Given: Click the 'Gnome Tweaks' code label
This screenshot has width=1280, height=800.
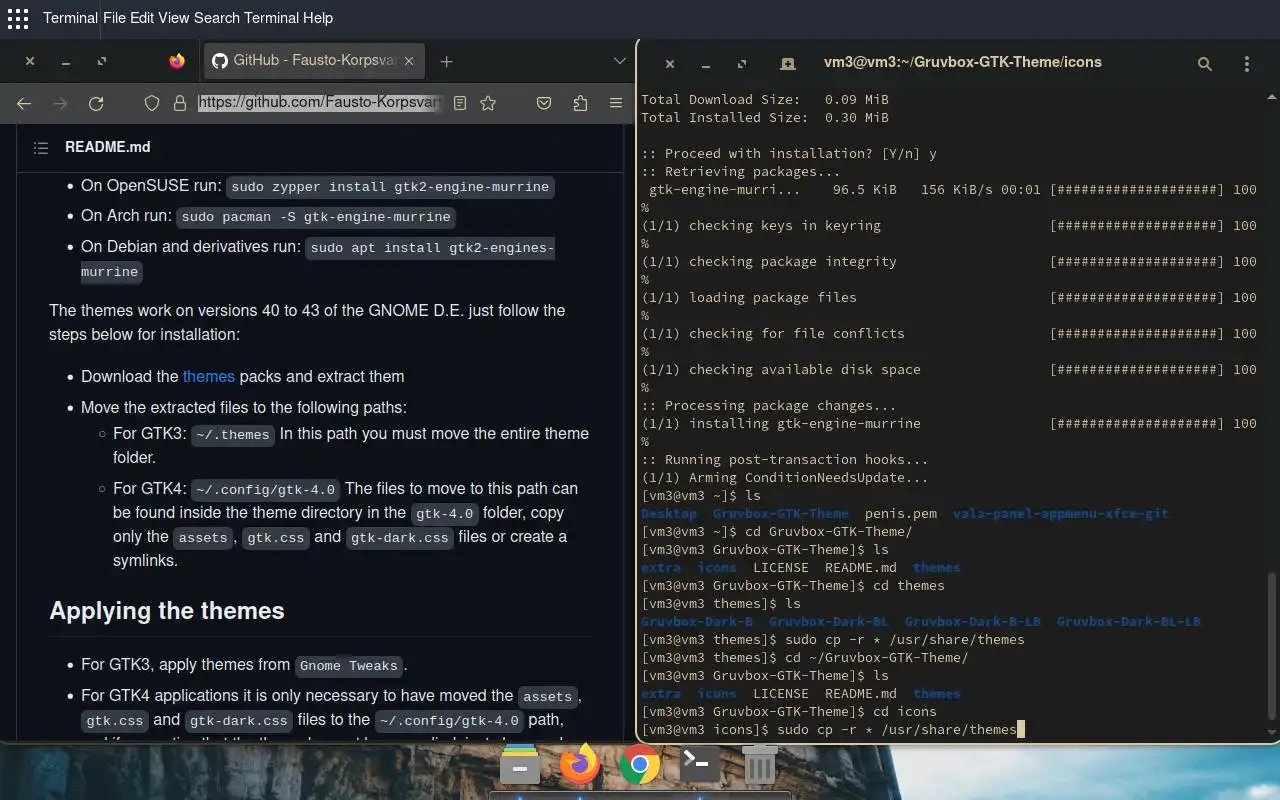Looking at the screenshot, I should 349,666.
